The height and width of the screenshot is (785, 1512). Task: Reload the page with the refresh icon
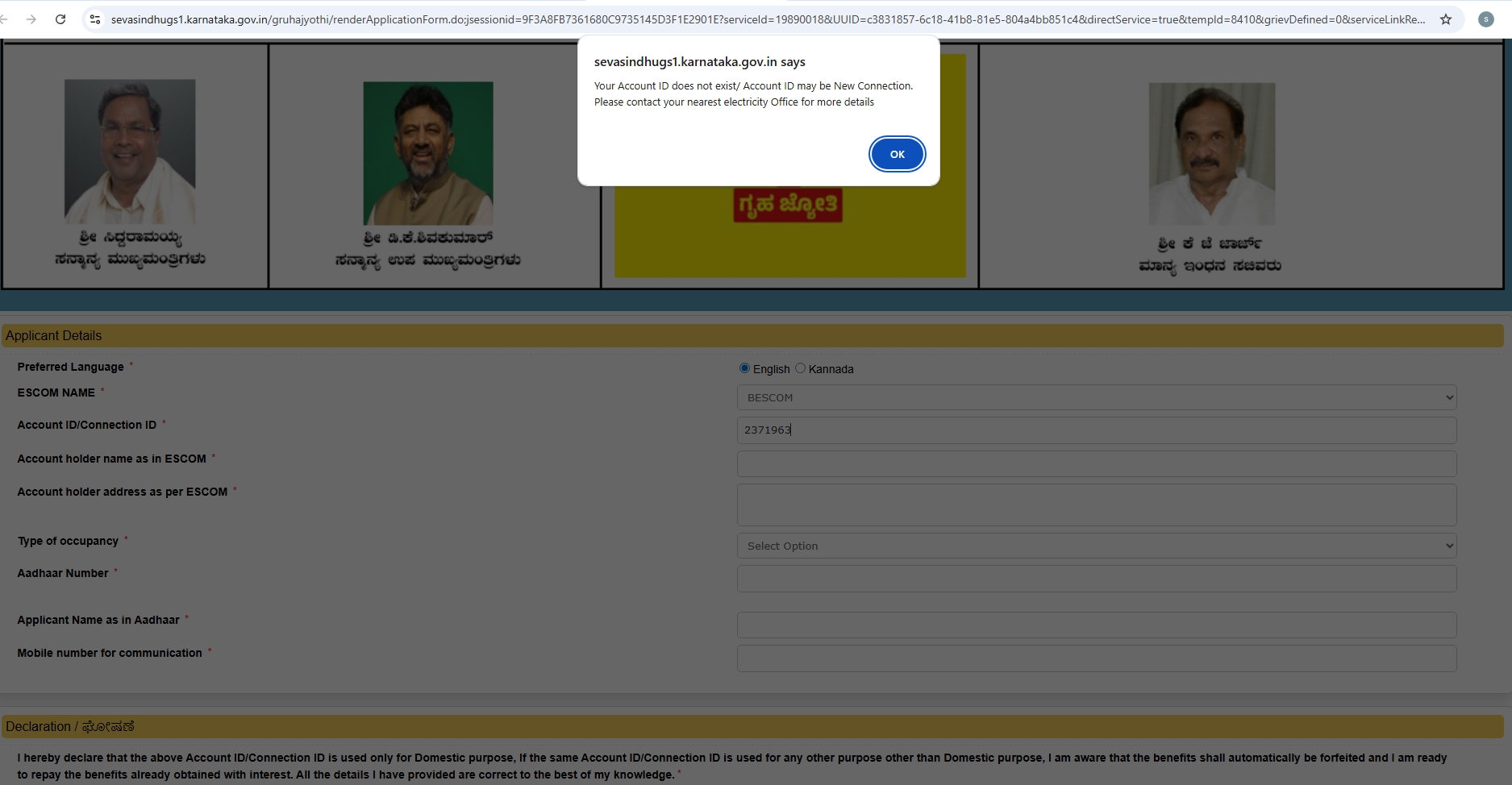60,19
